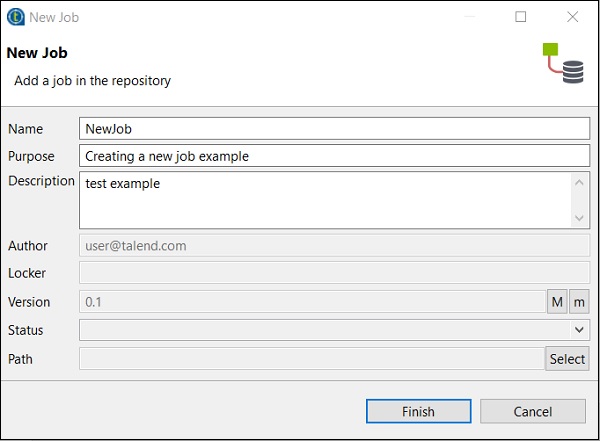The width and height of the screenshot is (600, 441).
Task: Increase minor version with the m button
Action: click(579, 301)
